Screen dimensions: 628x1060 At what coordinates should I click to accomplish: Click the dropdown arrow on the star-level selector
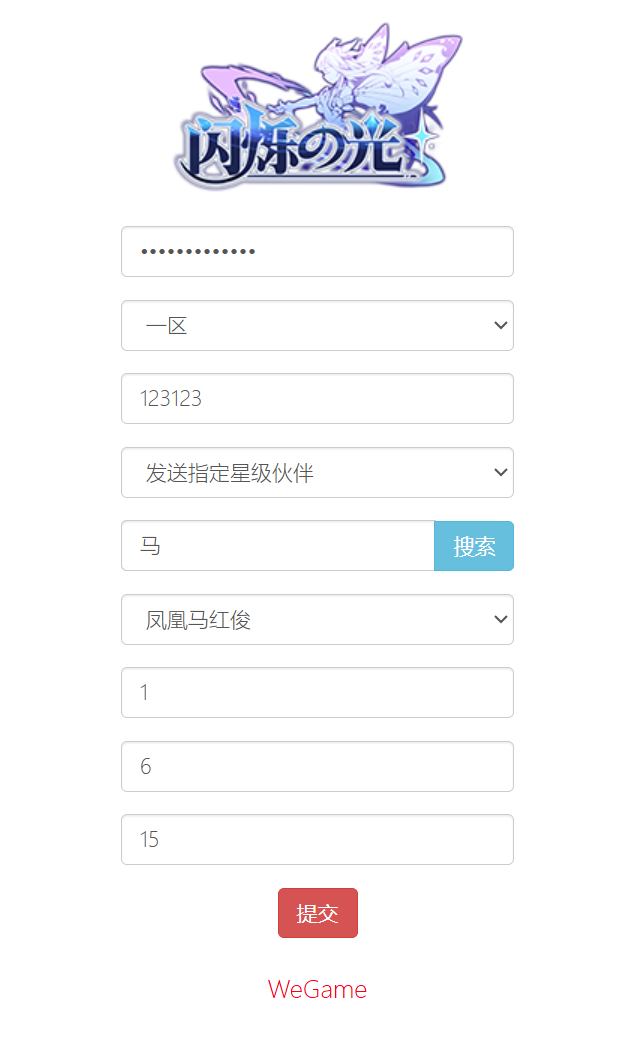pyautogui.click(x=500, y=472)
